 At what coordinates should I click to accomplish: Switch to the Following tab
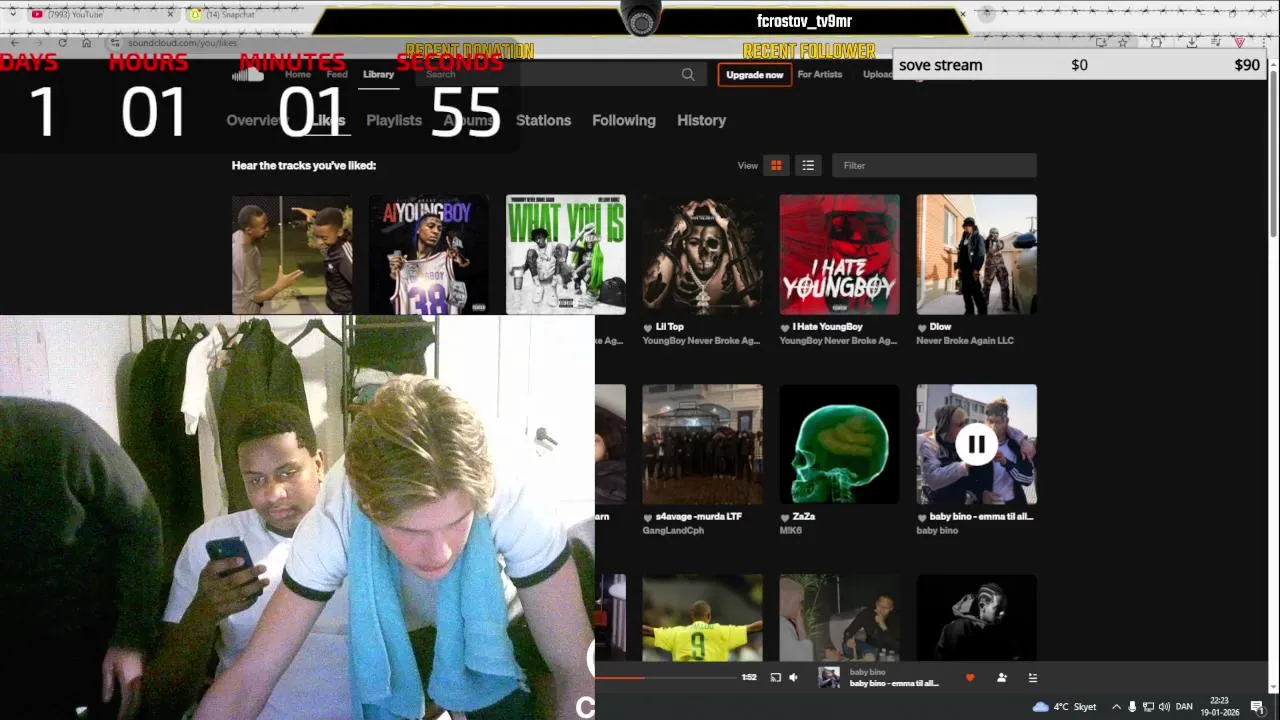[624, 120]
